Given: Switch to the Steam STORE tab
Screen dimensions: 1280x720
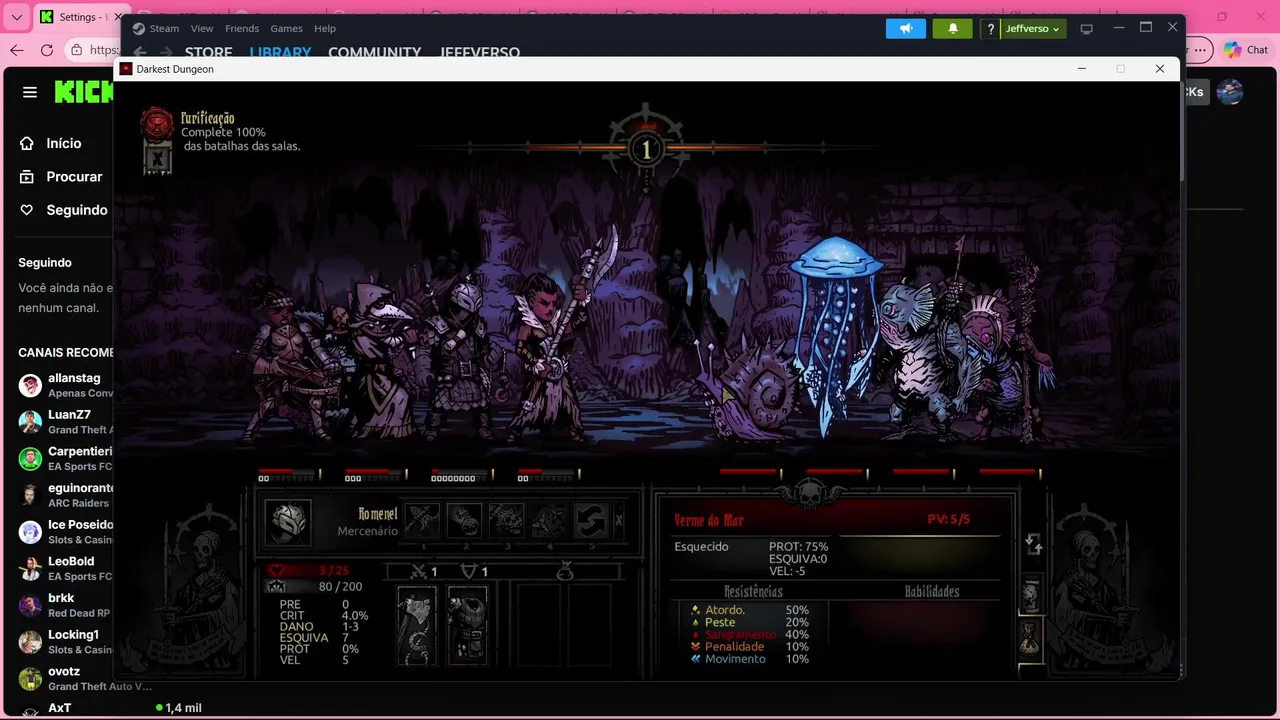Looking at the screenshot, I should coord(208,52).
